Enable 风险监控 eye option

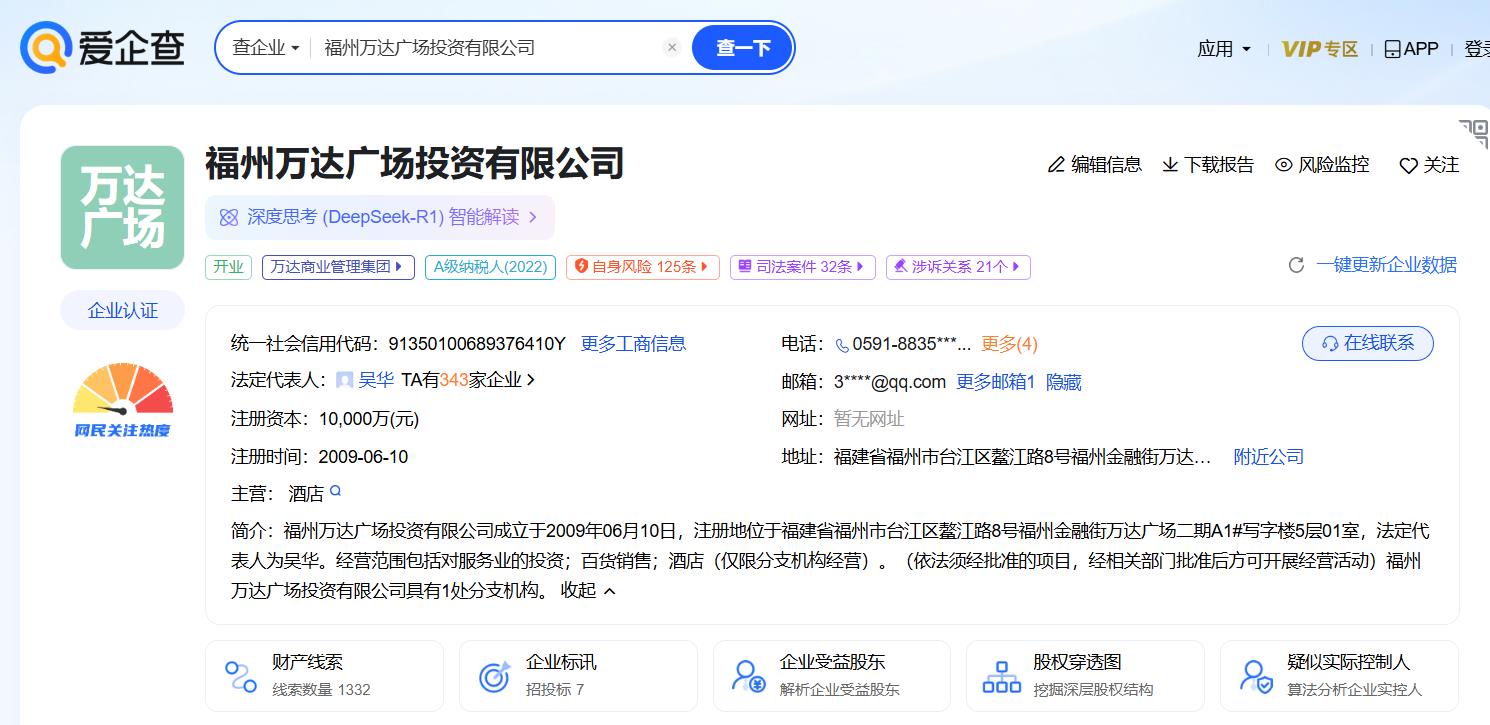pyautogui.click(x=1322, y=165)
